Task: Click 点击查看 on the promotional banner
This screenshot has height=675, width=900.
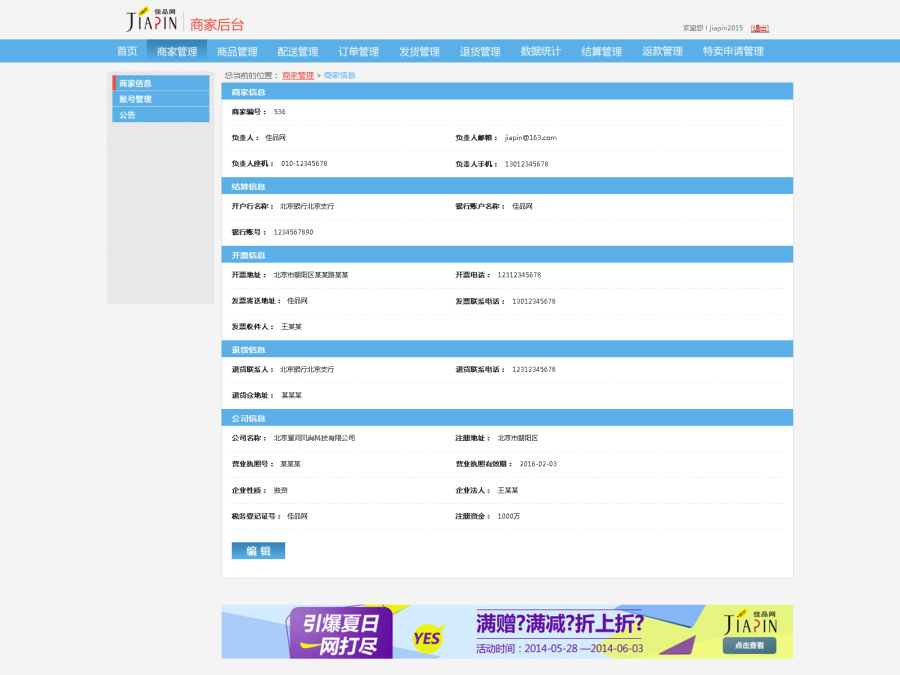Action: [747, 646]
